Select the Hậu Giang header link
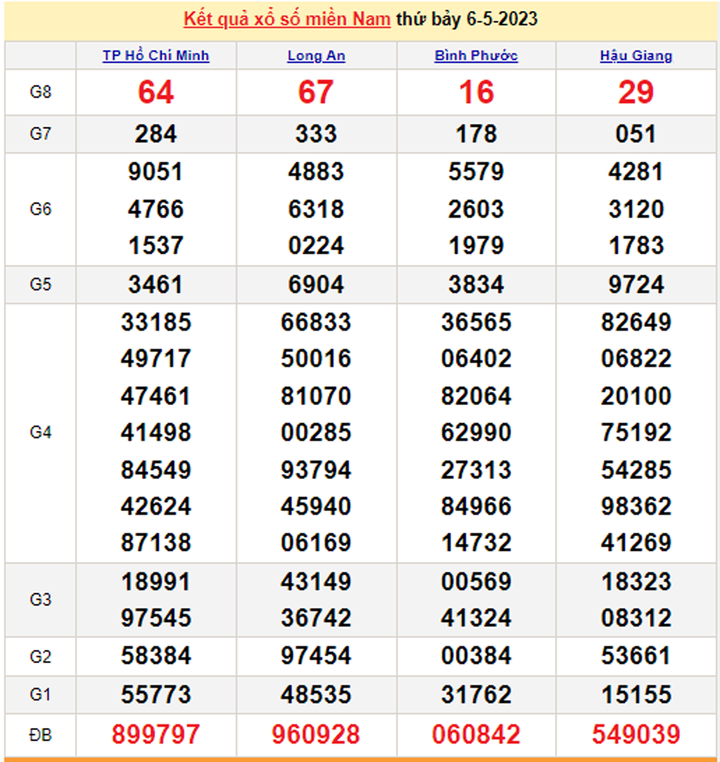This screenshot has width=720, height=762. pyautogui.click(x=636, y=56)
